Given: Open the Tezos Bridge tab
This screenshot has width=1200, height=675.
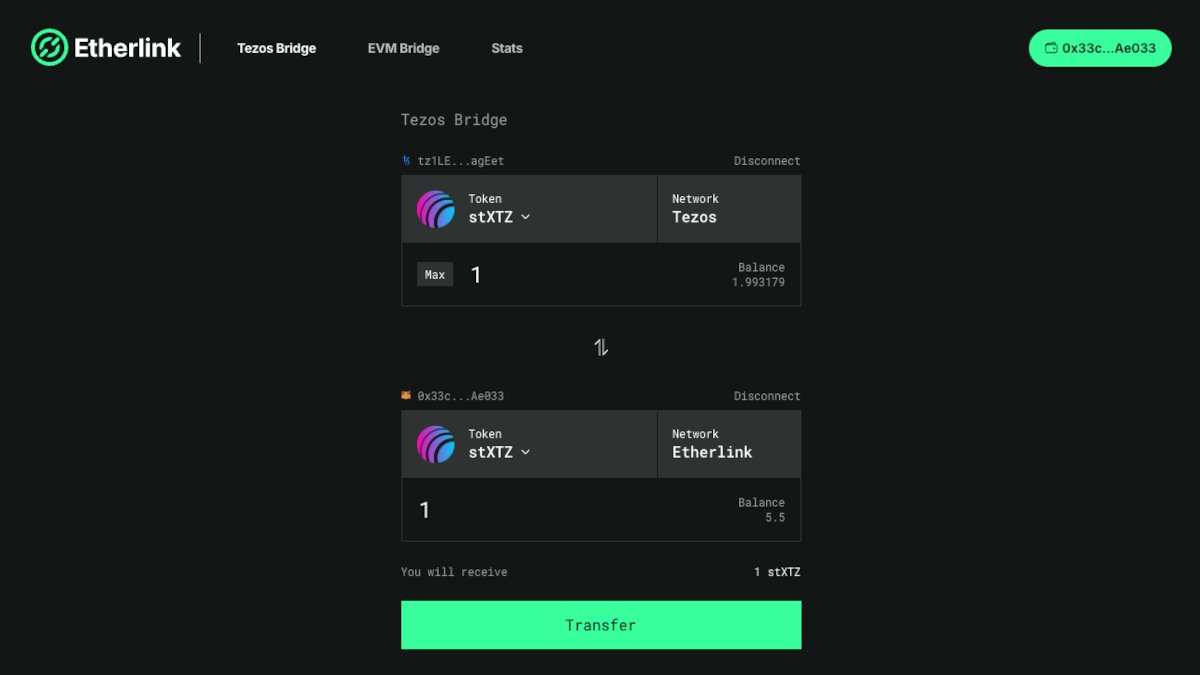Looking at the screenshot, I should pos(276,48).
